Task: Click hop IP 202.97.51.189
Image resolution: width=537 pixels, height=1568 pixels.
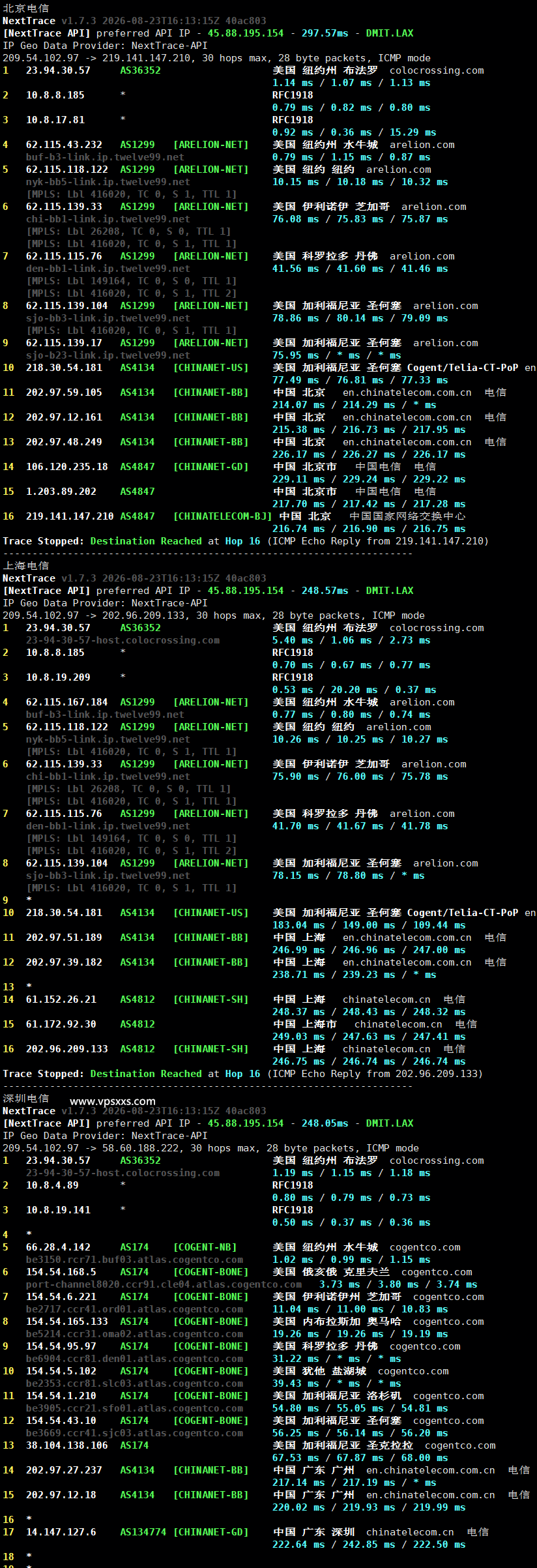Action: tap(64, 938)
